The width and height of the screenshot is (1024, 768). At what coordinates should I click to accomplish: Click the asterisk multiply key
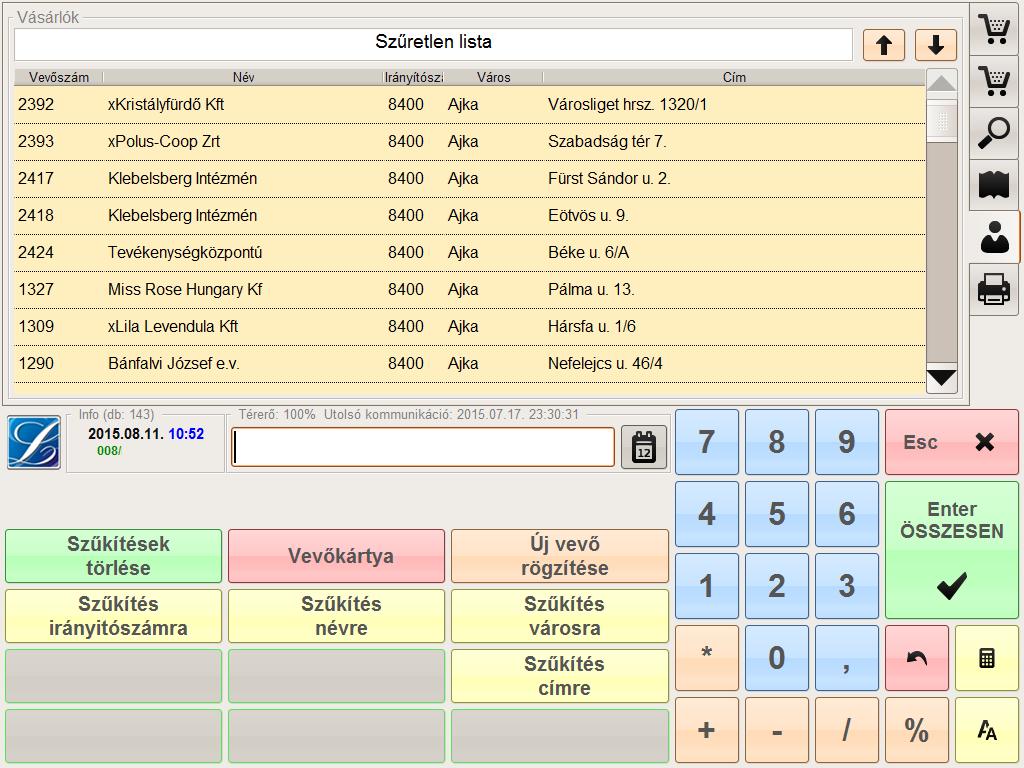pyautogui.click(x=707, y=658)
